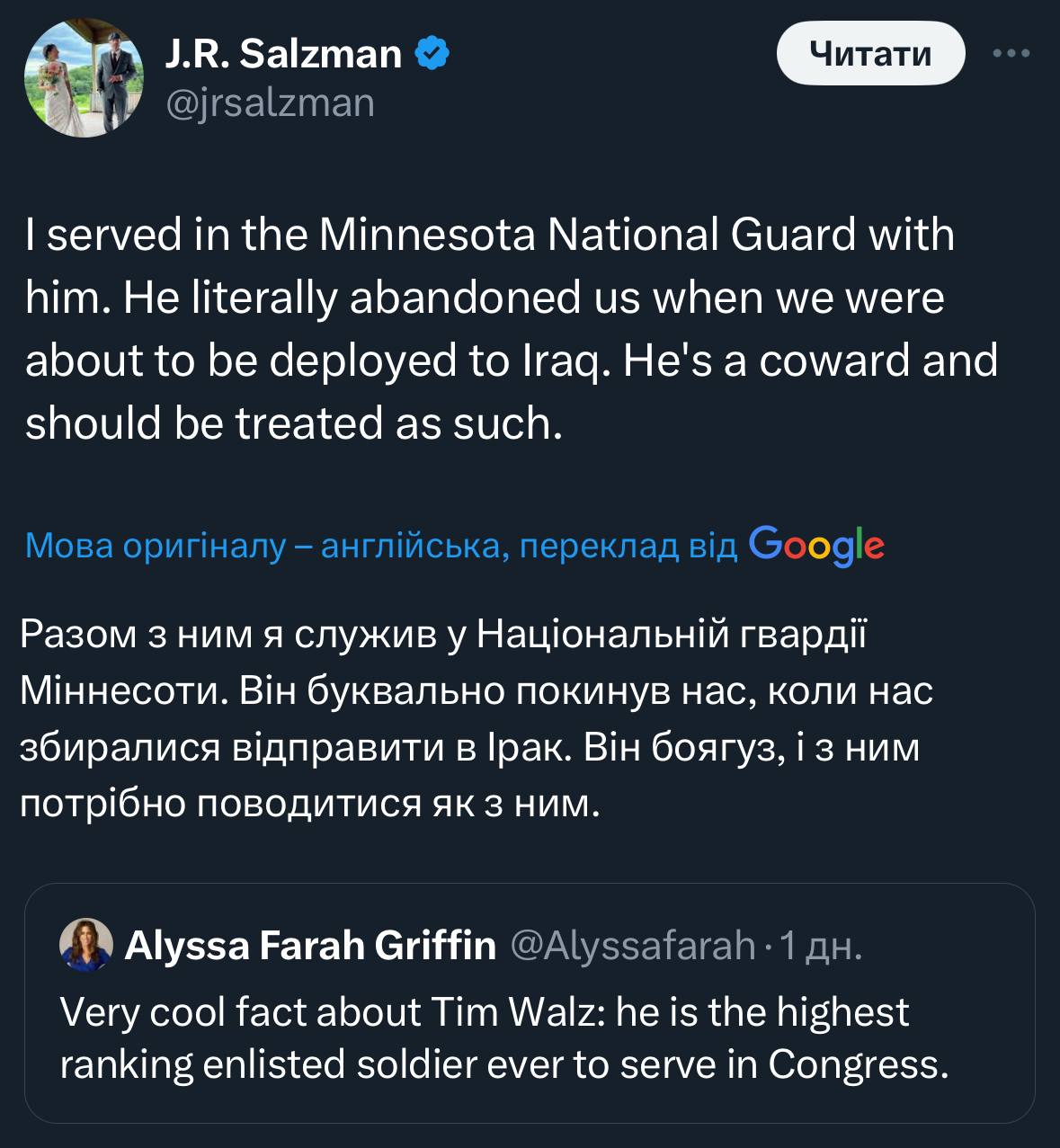Click the blue verified badge icon
This screenshot has height=1148, width=1060.
click(x=432, y=55)
